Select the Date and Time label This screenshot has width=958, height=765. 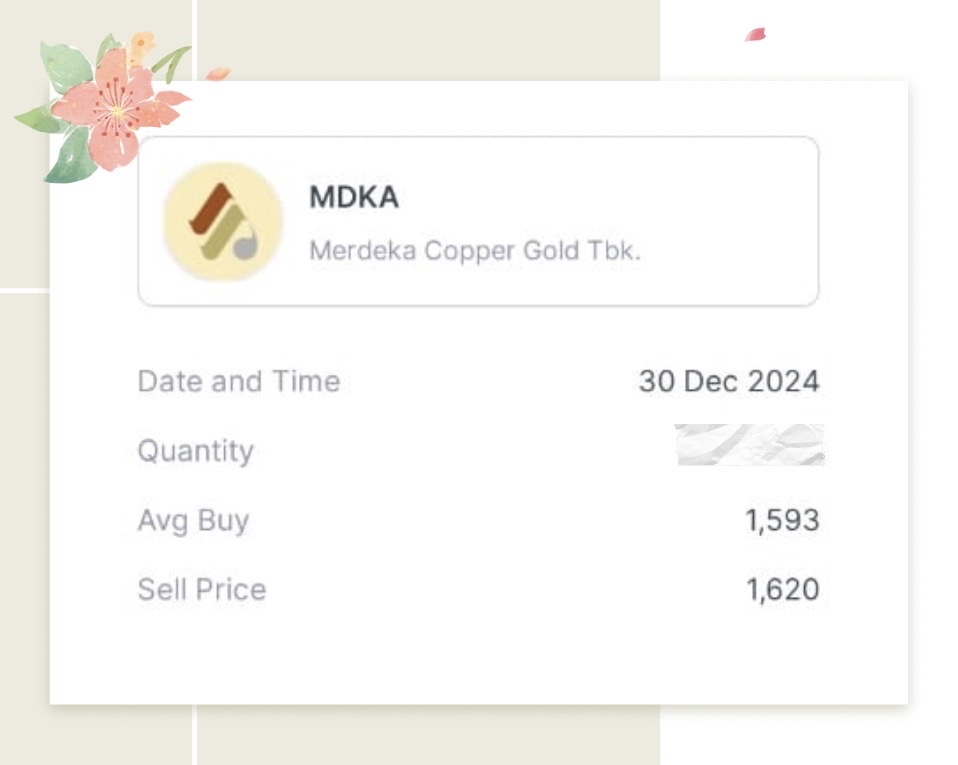coord(238,381)
